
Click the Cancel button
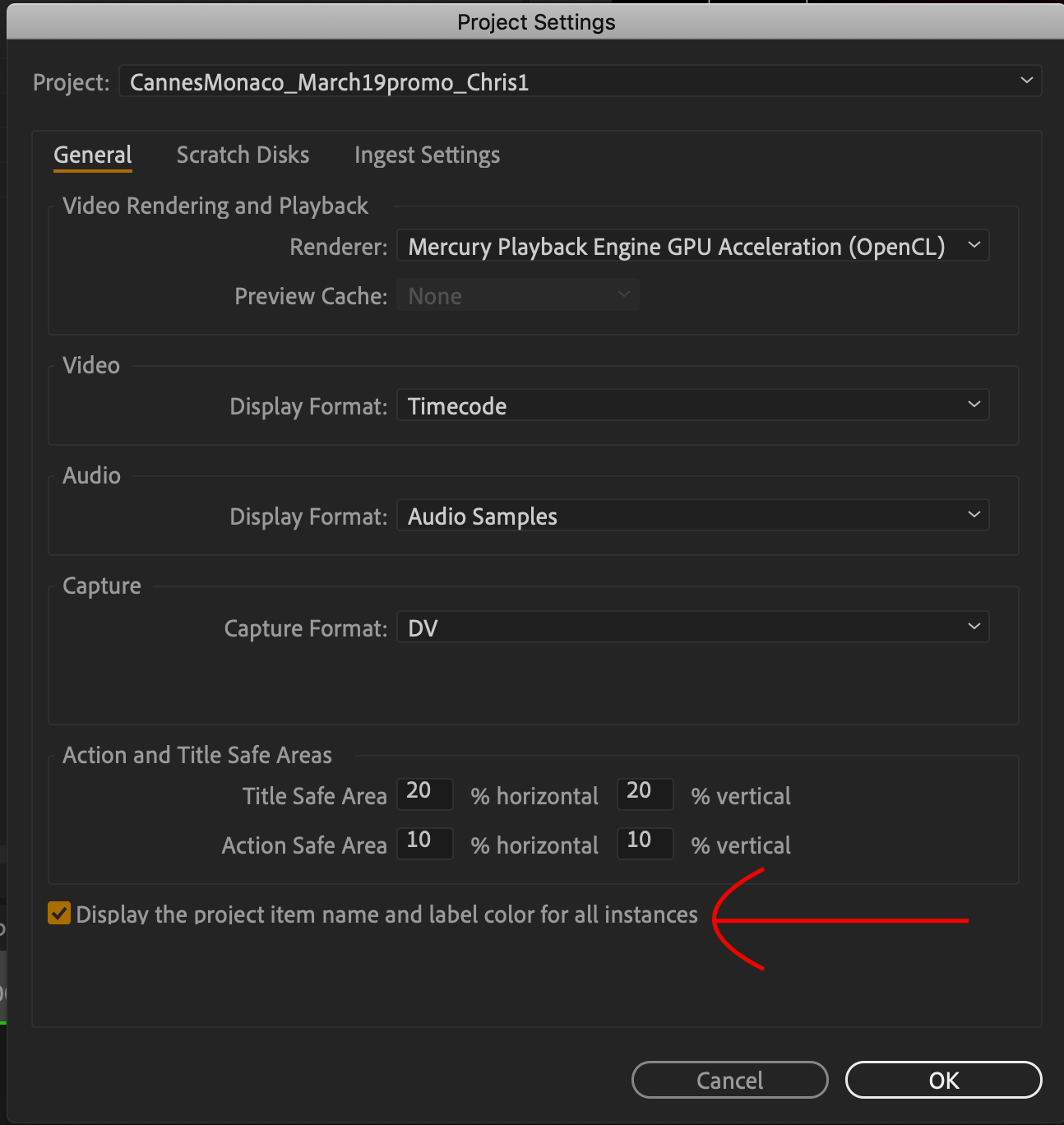coord(729,1080)
